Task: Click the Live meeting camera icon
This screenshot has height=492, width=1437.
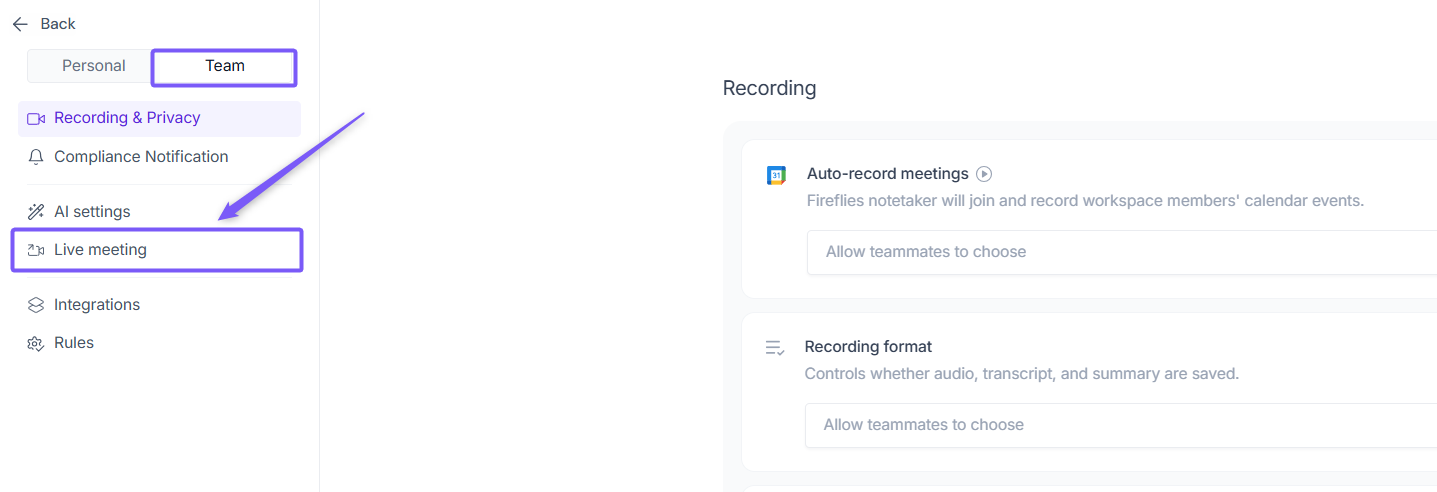Action: click(36, 250)
